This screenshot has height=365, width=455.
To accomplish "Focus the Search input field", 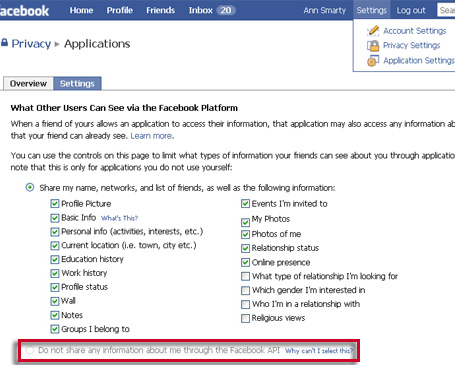I will 446,10.
